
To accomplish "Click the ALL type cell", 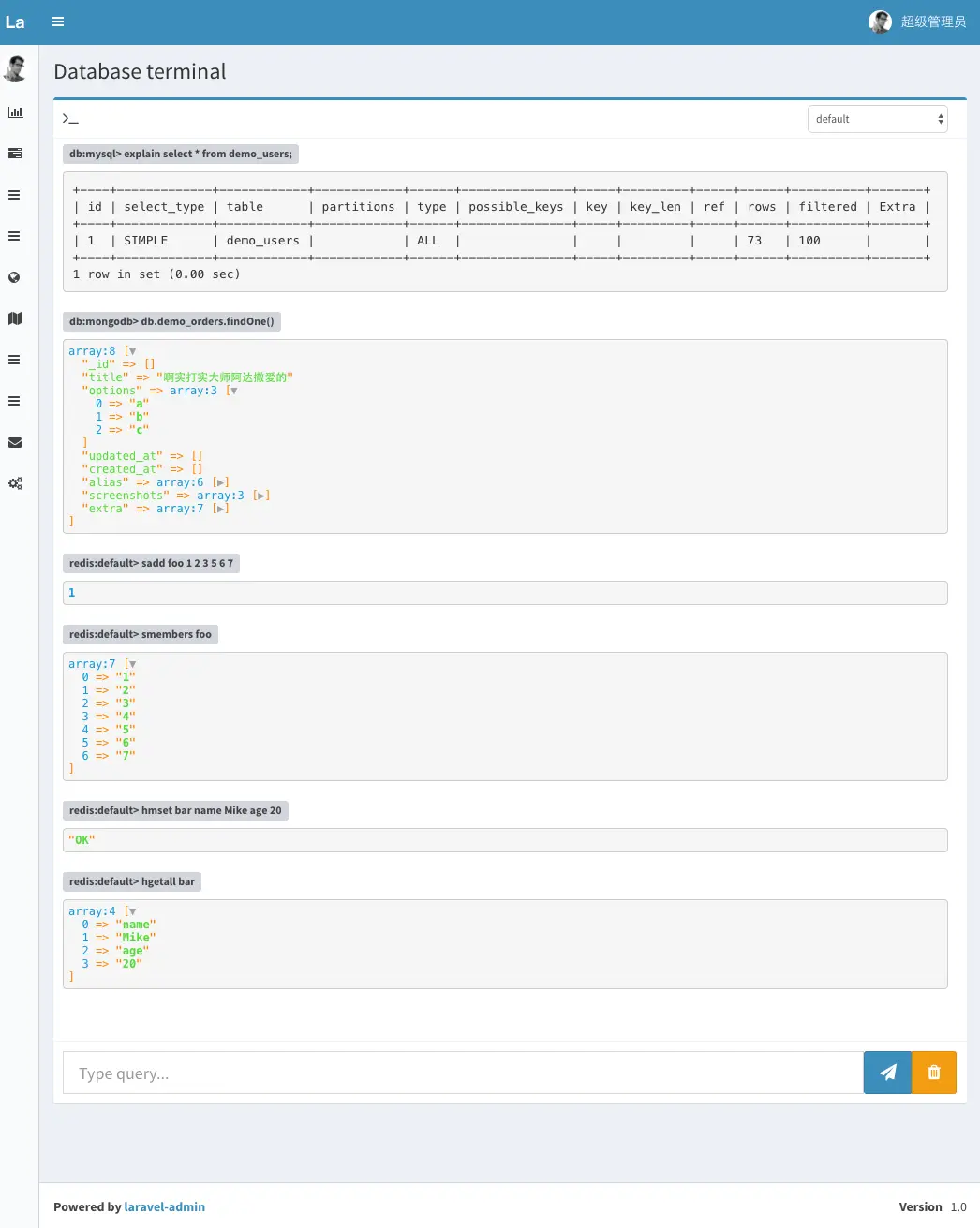I will click(428, 241).
